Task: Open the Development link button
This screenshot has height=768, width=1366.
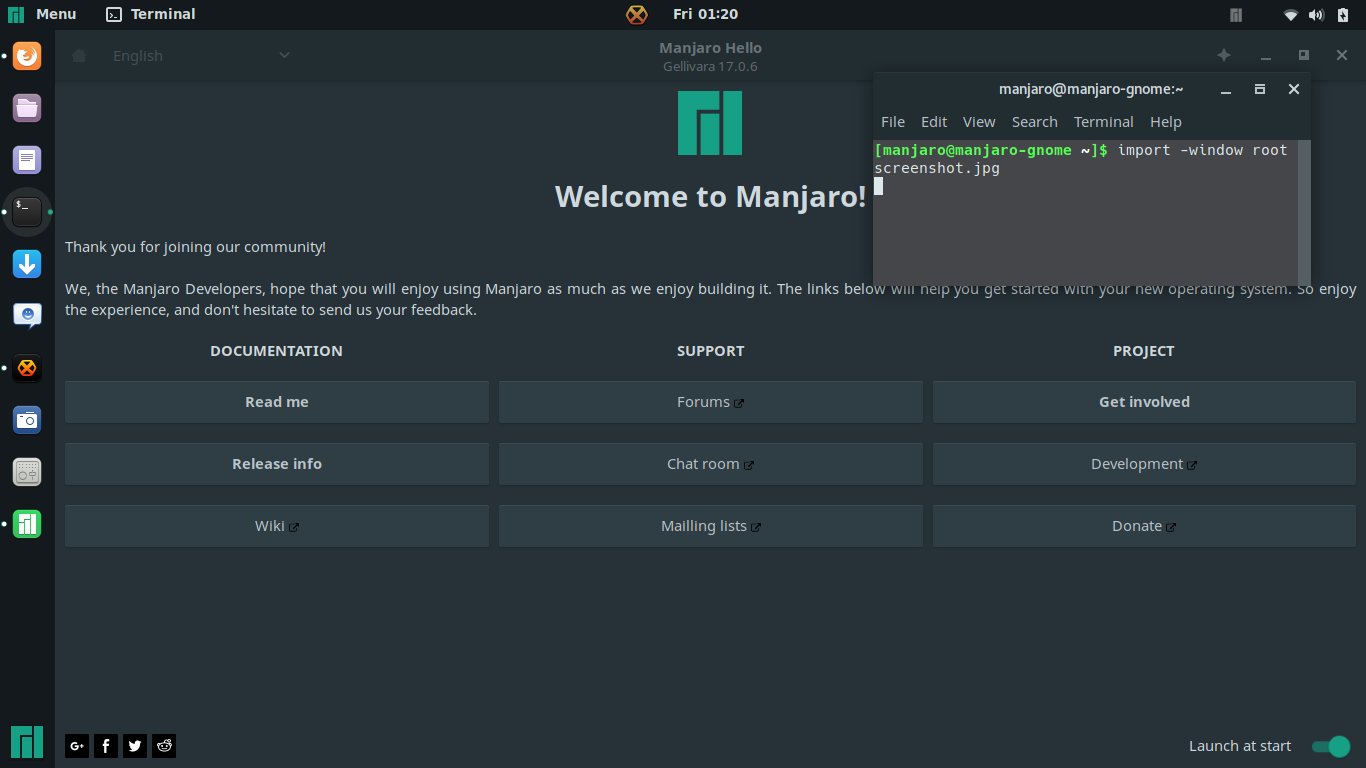Action: tap(1145, 464)
